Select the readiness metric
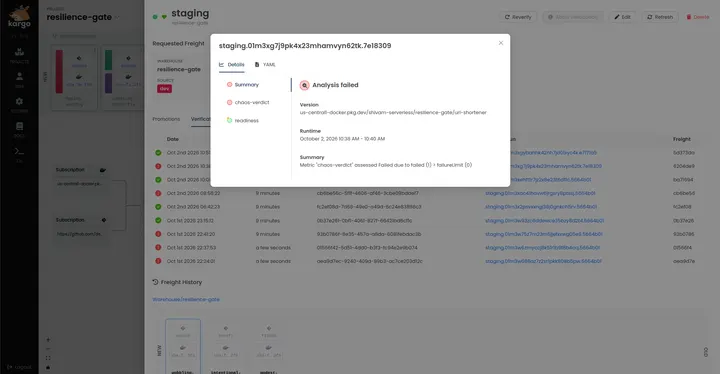Image resolution: width=720 pixels, height=374 pixels. click(243, 120)
